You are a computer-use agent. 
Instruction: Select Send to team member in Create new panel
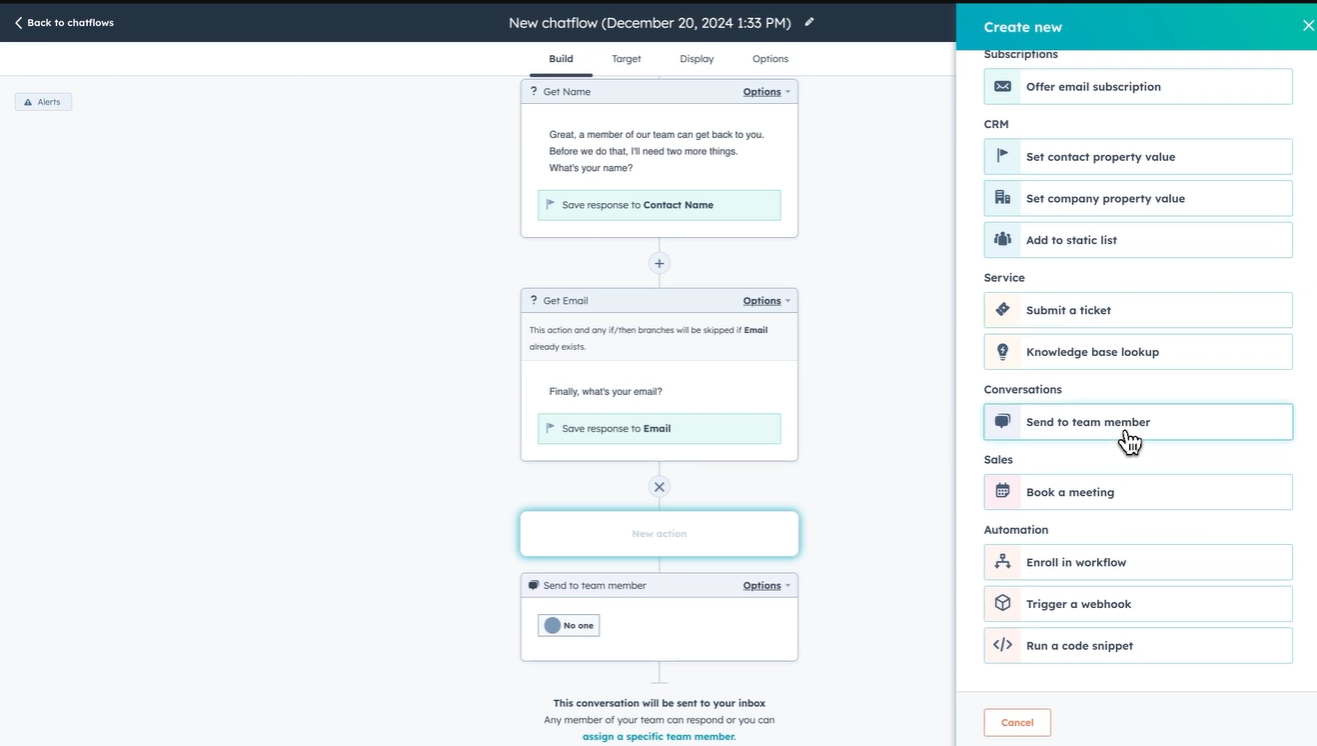pyautogui.click(x=1138, y=422)
